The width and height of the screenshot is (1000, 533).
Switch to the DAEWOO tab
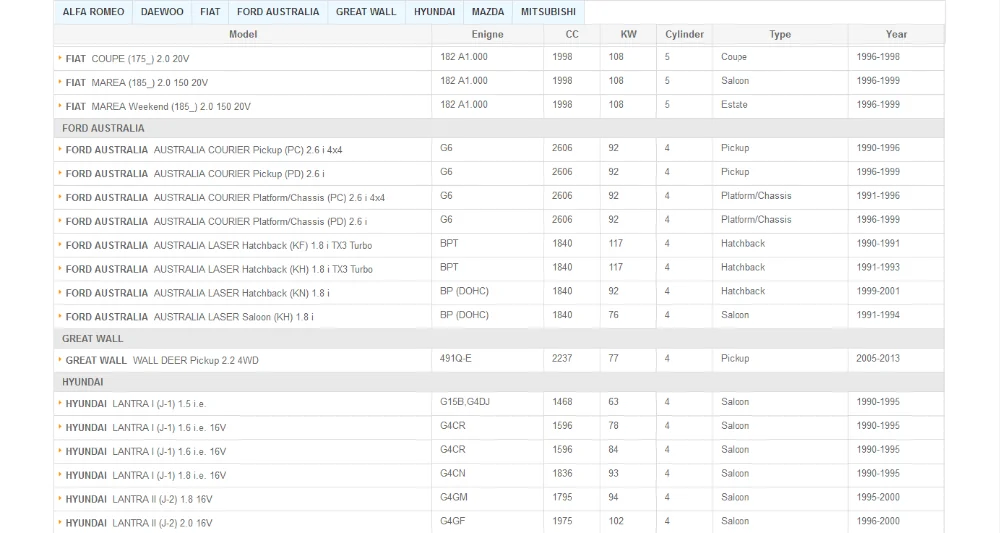[x=162, y=12]
